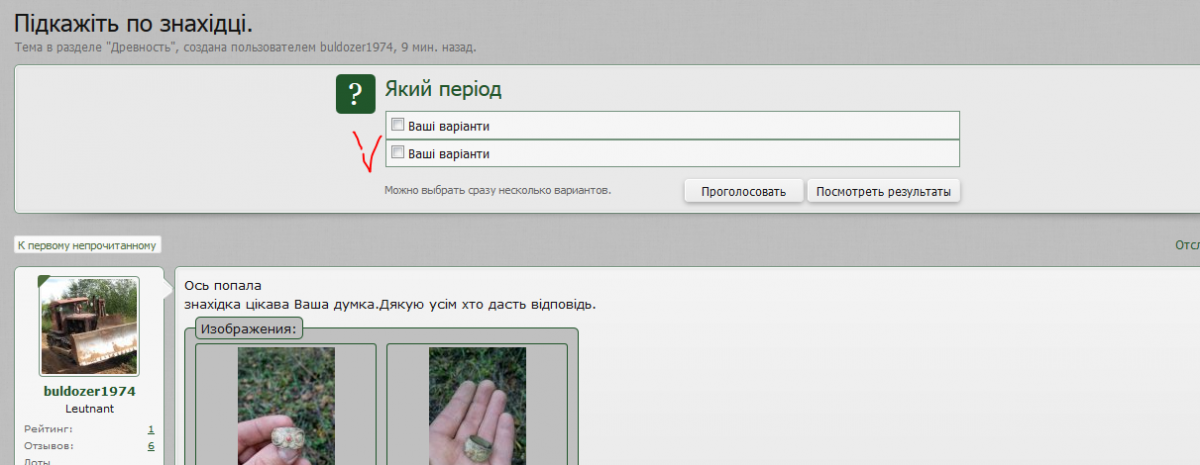Screen dimensions: 1200x465
Task: Click the thread title 'Підкажіть по знахідці.'
Action: pos(133,22)
